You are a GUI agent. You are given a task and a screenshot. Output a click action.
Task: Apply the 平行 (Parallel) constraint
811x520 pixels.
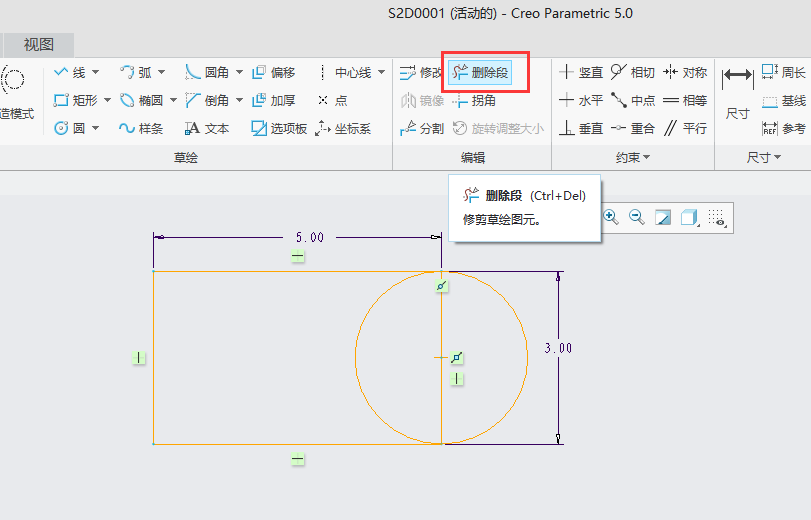pyautogui.click(x=685, y=128)
